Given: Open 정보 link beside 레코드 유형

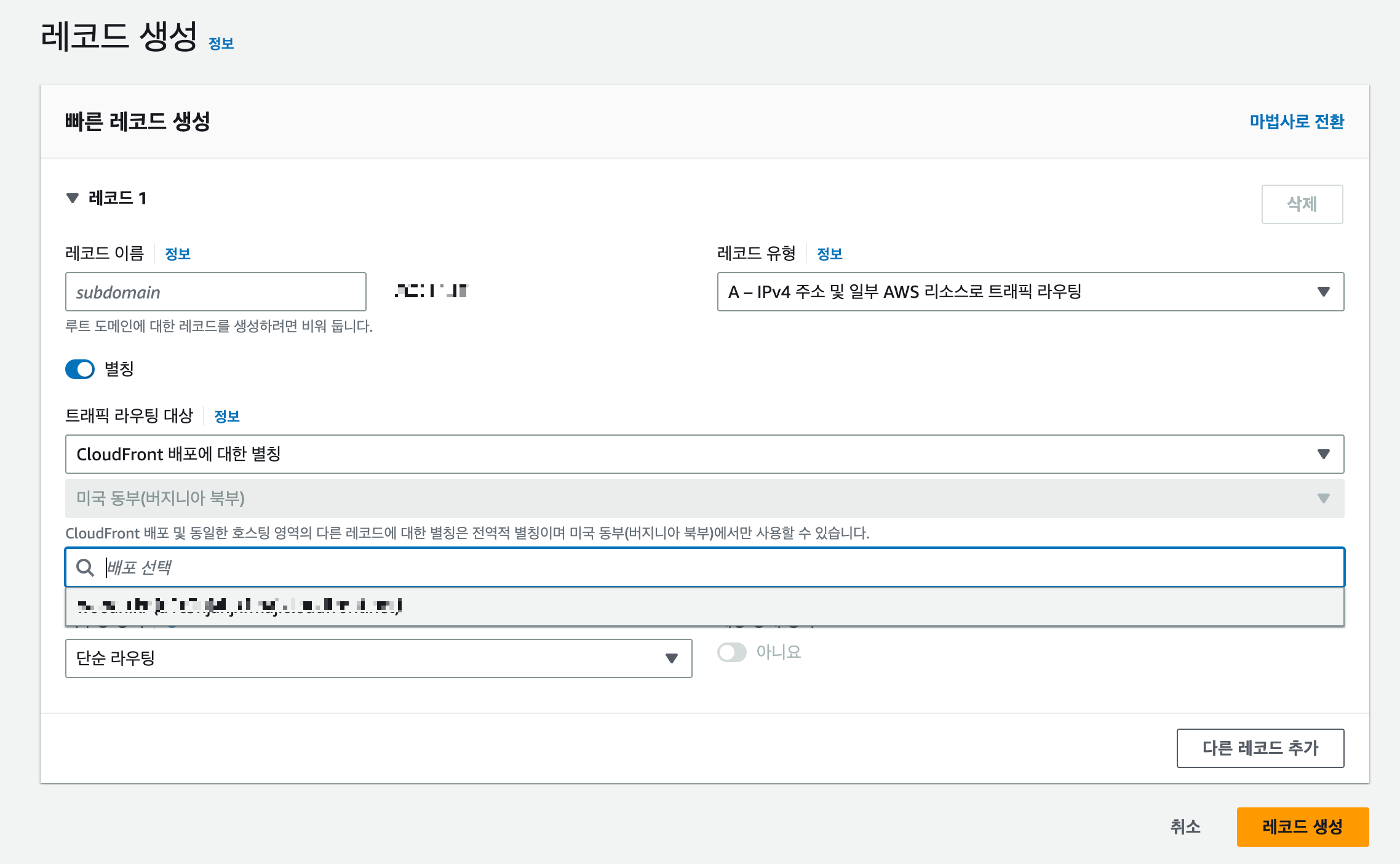Looking at the screenshot, I should pos(829,254).
